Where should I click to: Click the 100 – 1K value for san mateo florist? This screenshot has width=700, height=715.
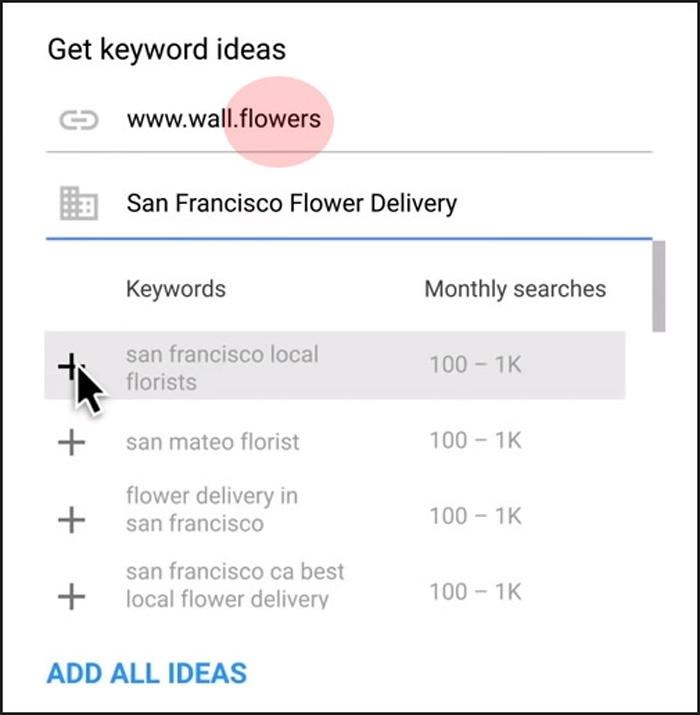click(476, 440)
